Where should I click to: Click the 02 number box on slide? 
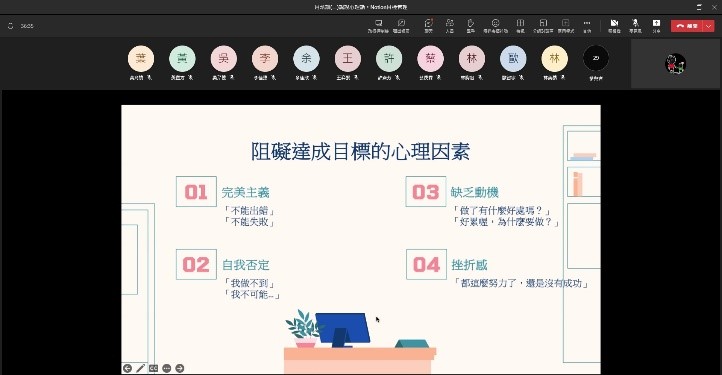[x=196, y=264]
